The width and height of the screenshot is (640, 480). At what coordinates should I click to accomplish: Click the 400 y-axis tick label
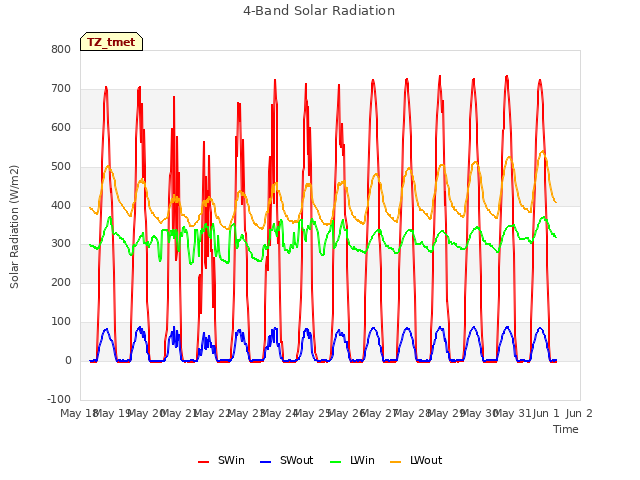click(x=61, y=205)
